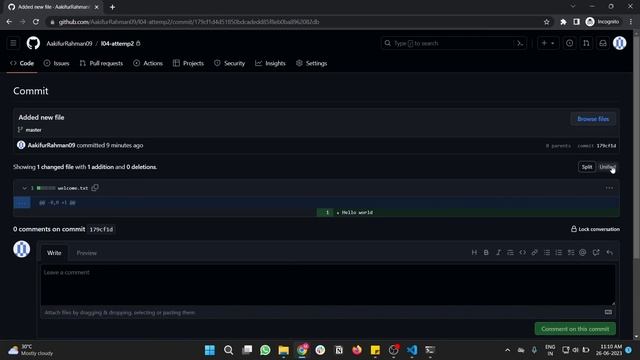Reference an issue or pull request icon
640x360 pixels.
(596, 253)
